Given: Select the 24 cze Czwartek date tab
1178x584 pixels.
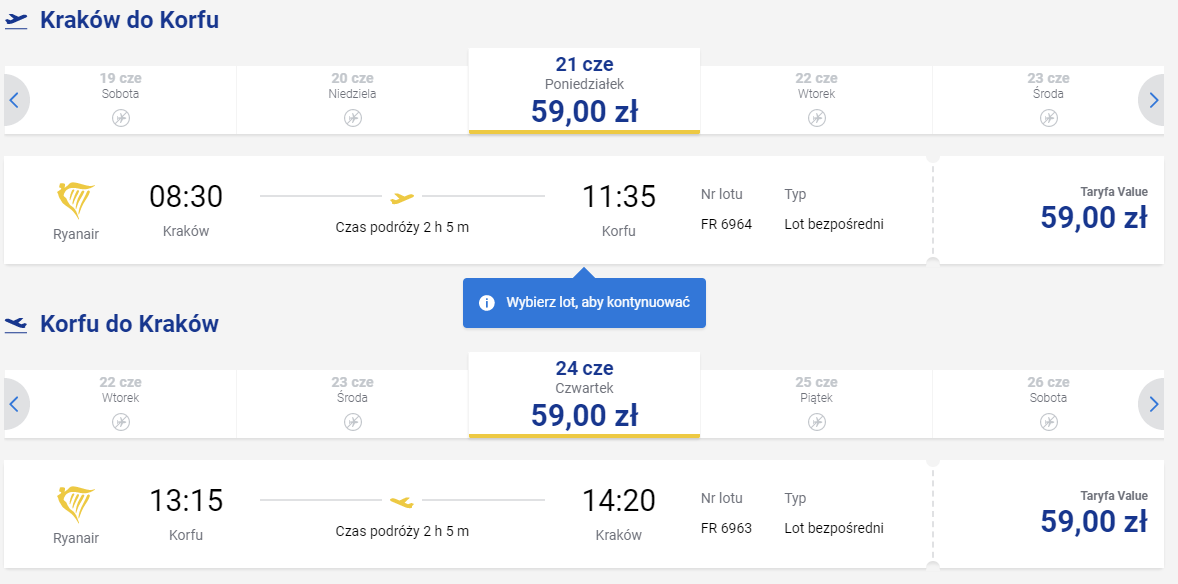Looking at the screenshot, I should 584,395.
